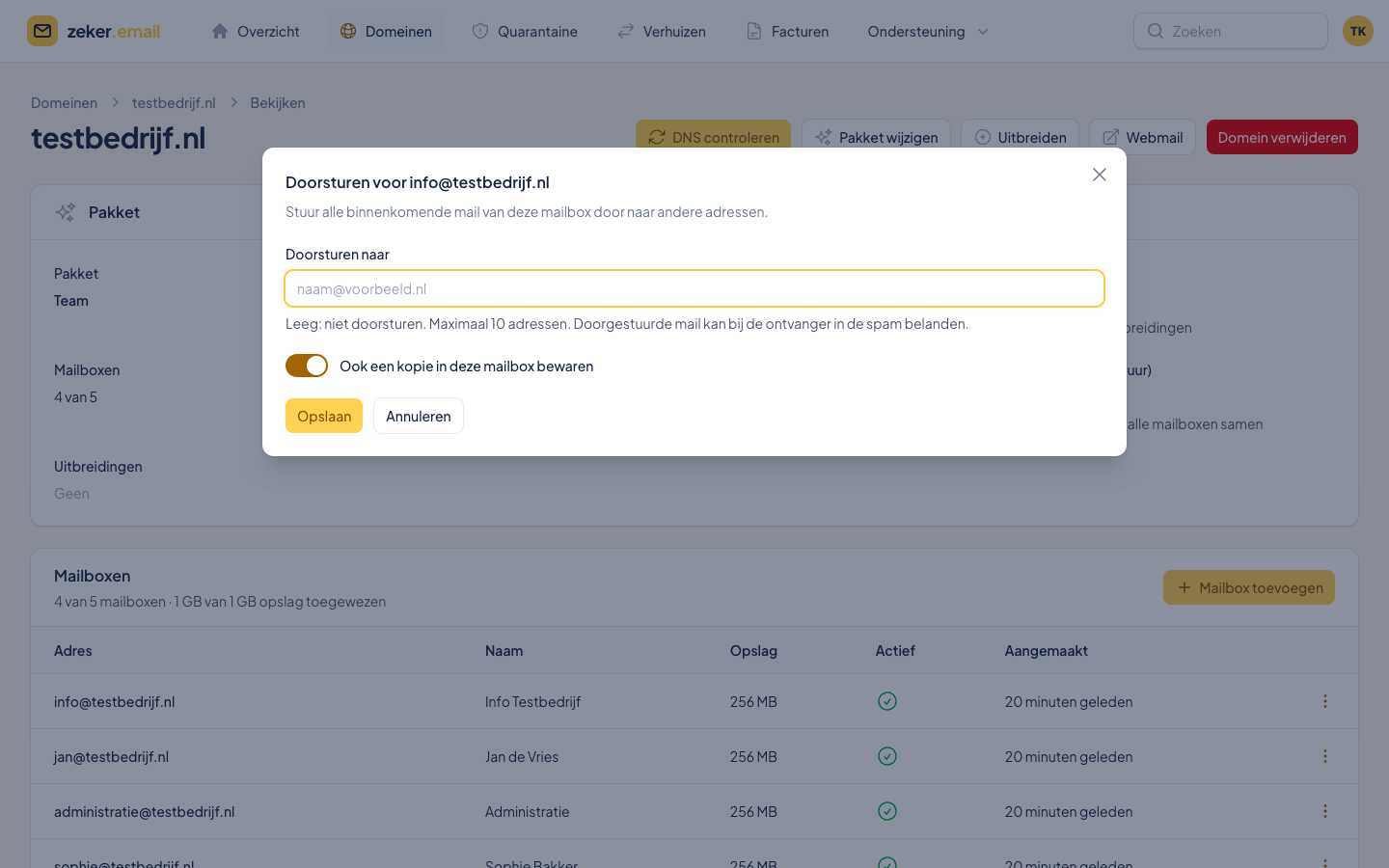This screenshot has width=1389, height=868.
Task: Click active checkmark for info@testbedrijf.nl
Action: pos(887,701)
